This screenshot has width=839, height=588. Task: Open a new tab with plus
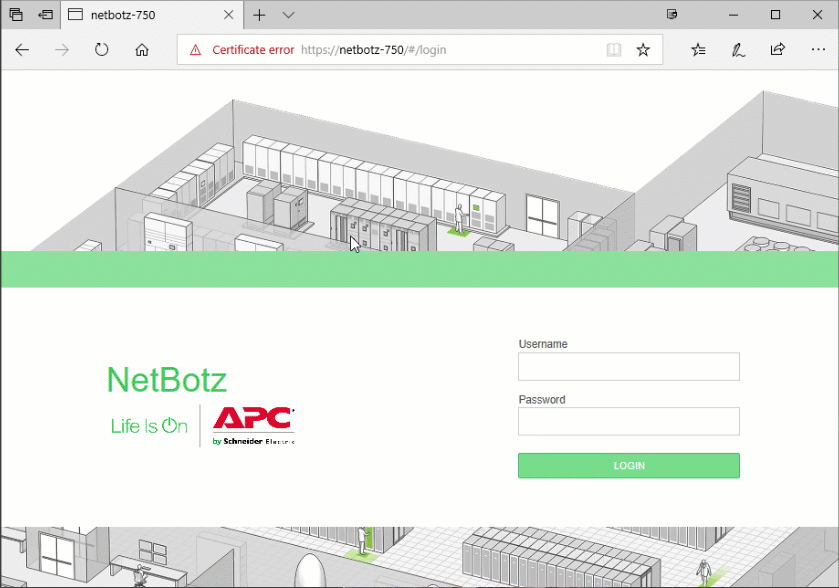coord(259,15)
